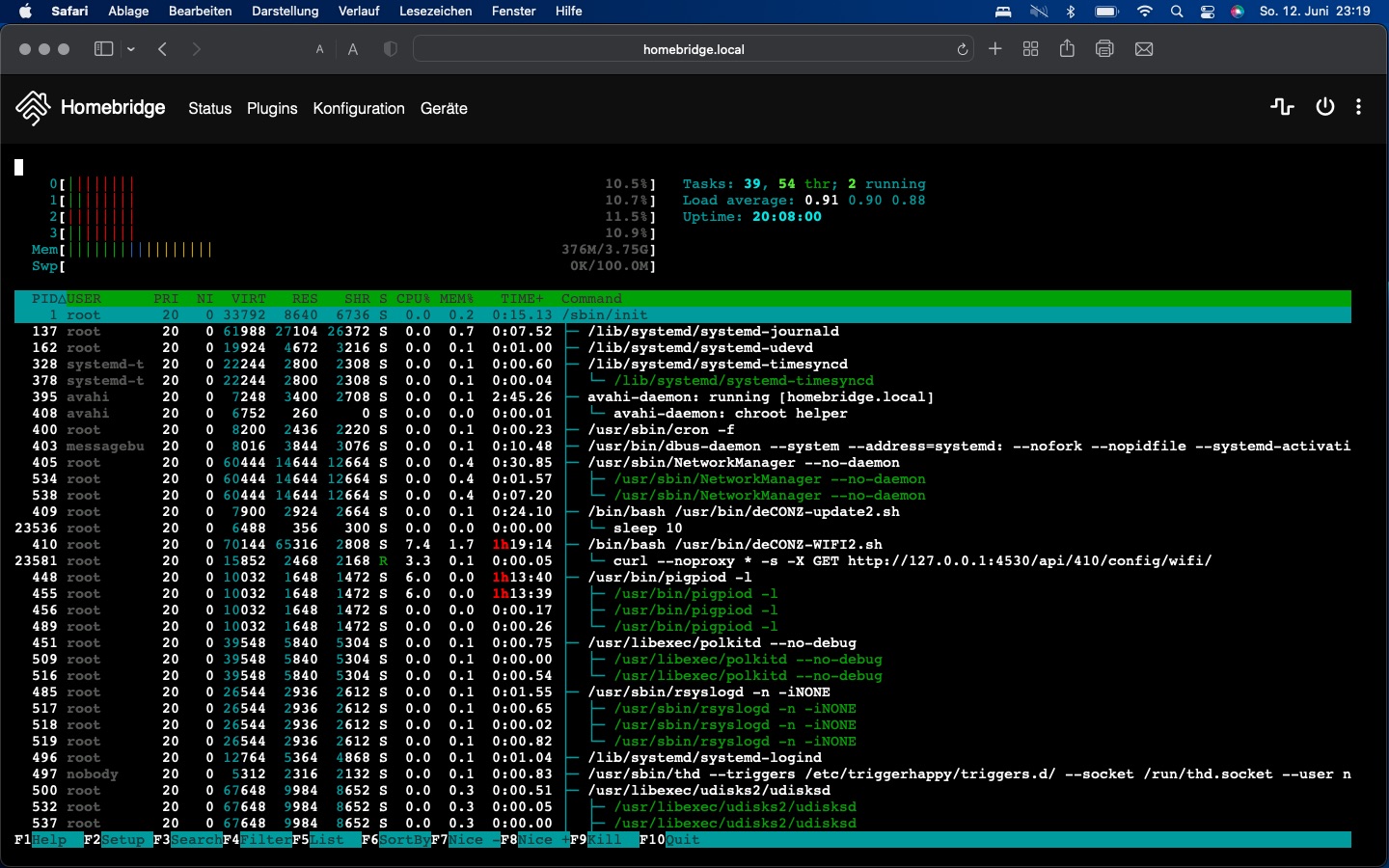The image size is (1389, 868).
Task: Go back with Safari's back arrow
Action: click(163, 49)
